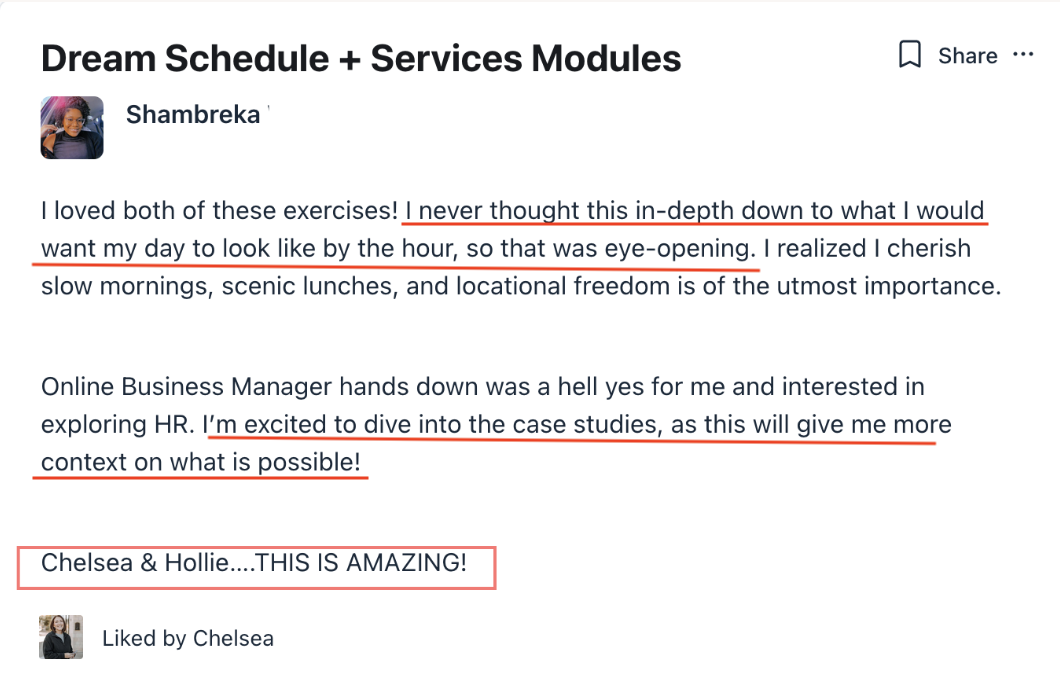Click the word "eye-opening" in the post
The height and width of the screenshot is (684, 1060).
678,249
